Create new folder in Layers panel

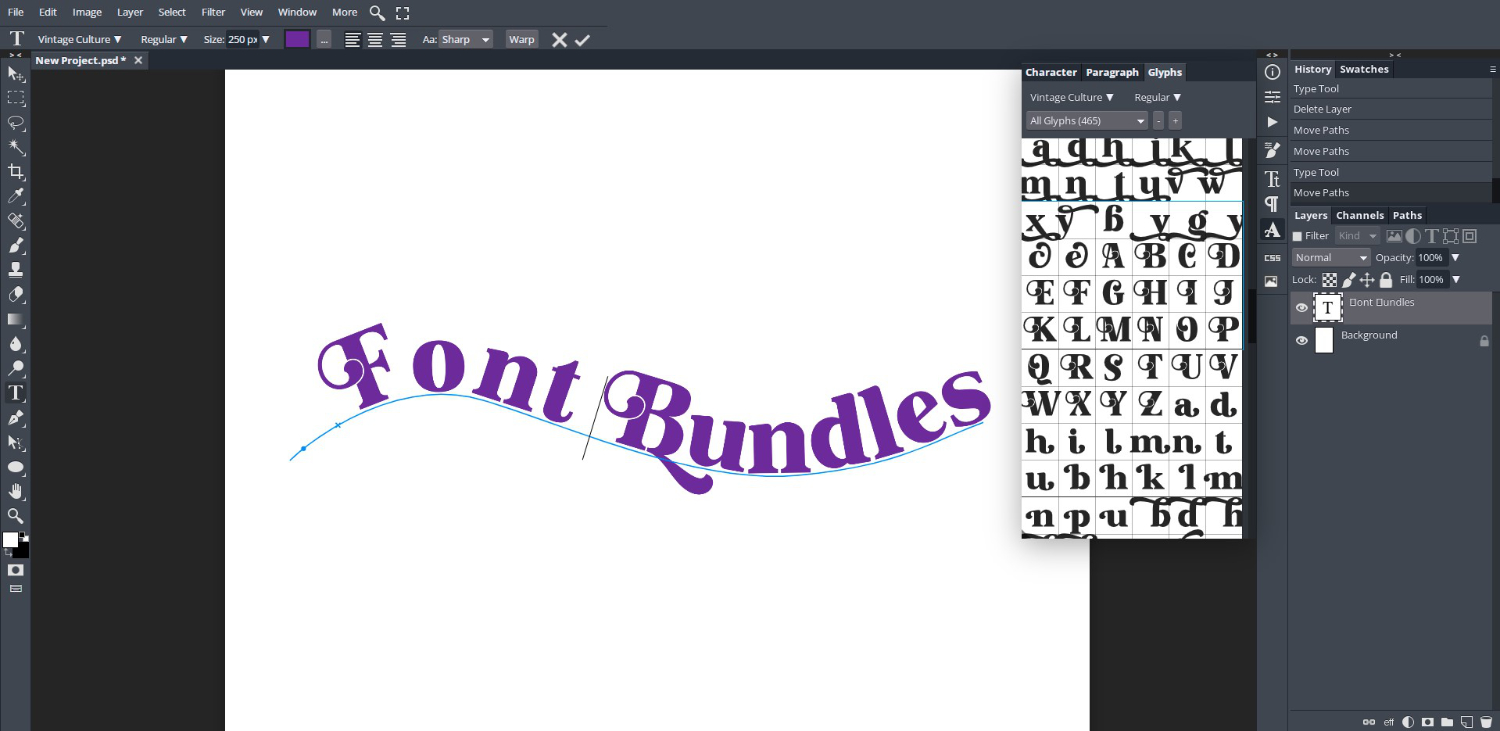pos(1446,721)
